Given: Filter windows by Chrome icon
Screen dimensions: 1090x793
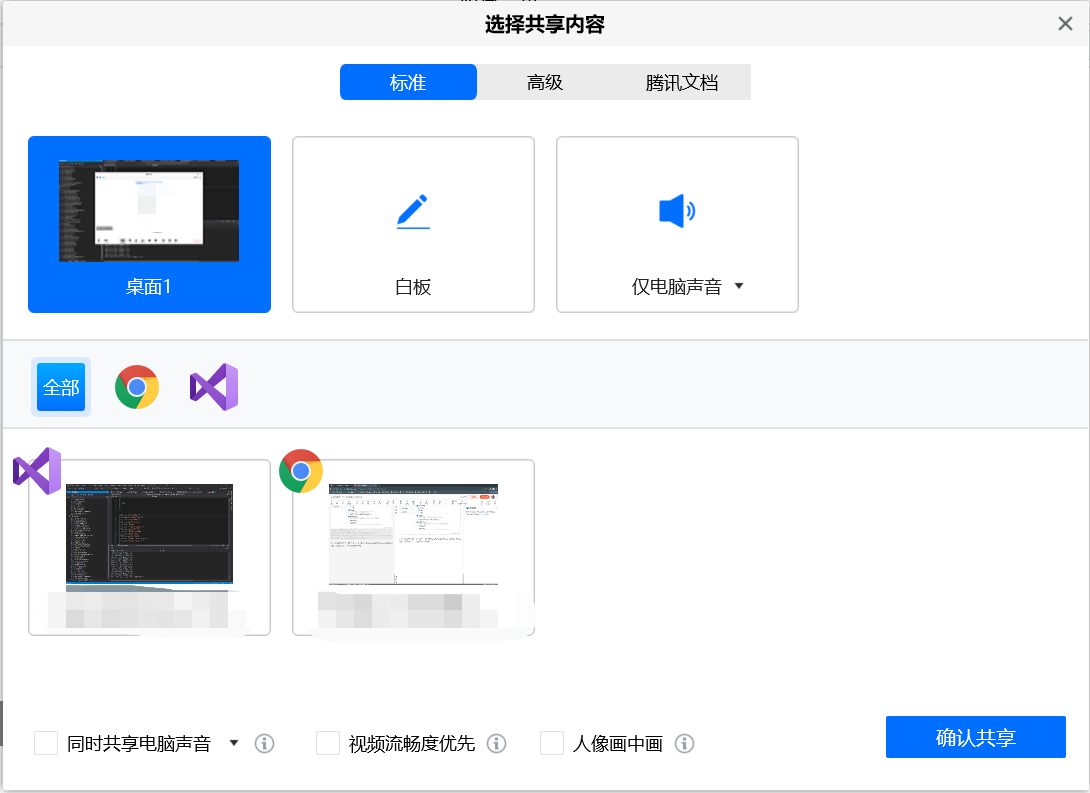Looking at the screenshot, I should pyautogui.click(x=137, y=387).
